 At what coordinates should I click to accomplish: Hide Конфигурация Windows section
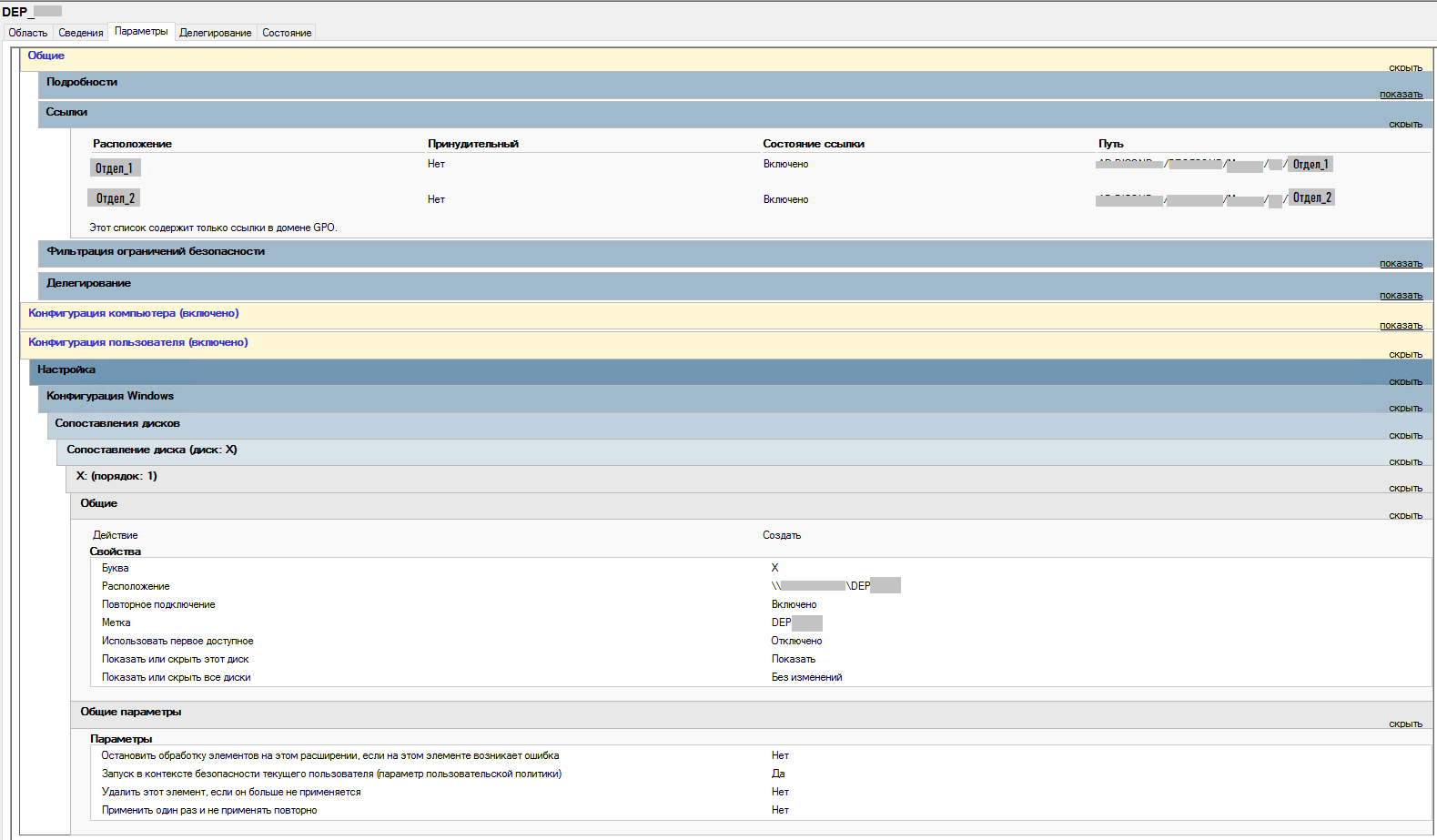(x=1405, y=409)
